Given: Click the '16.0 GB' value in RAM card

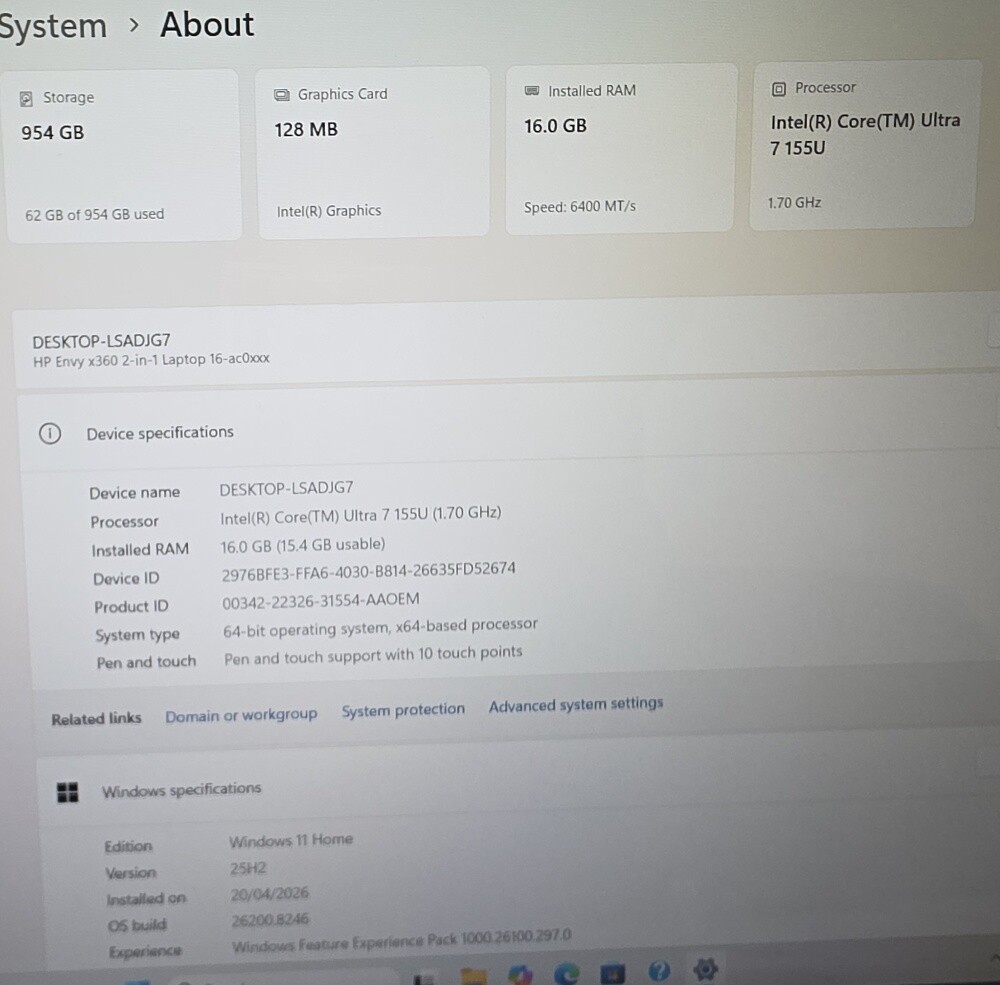Looking at the screenshot, I should coord(555,126).
